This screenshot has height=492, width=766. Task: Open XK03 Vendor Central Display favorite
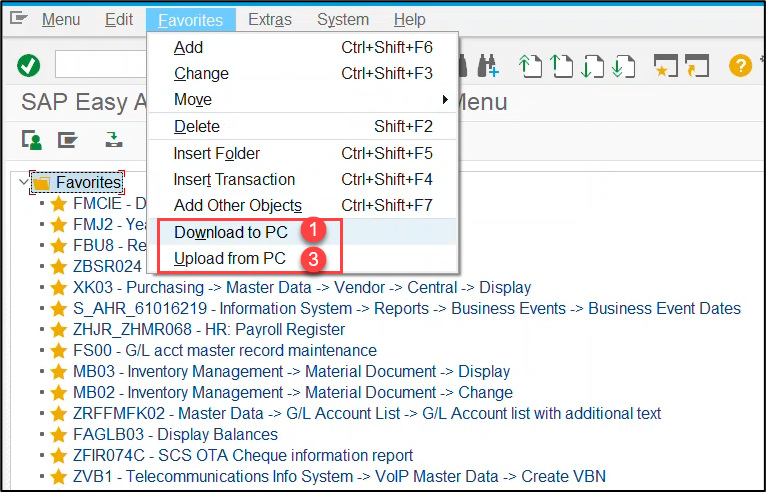(x=302, y=287)
